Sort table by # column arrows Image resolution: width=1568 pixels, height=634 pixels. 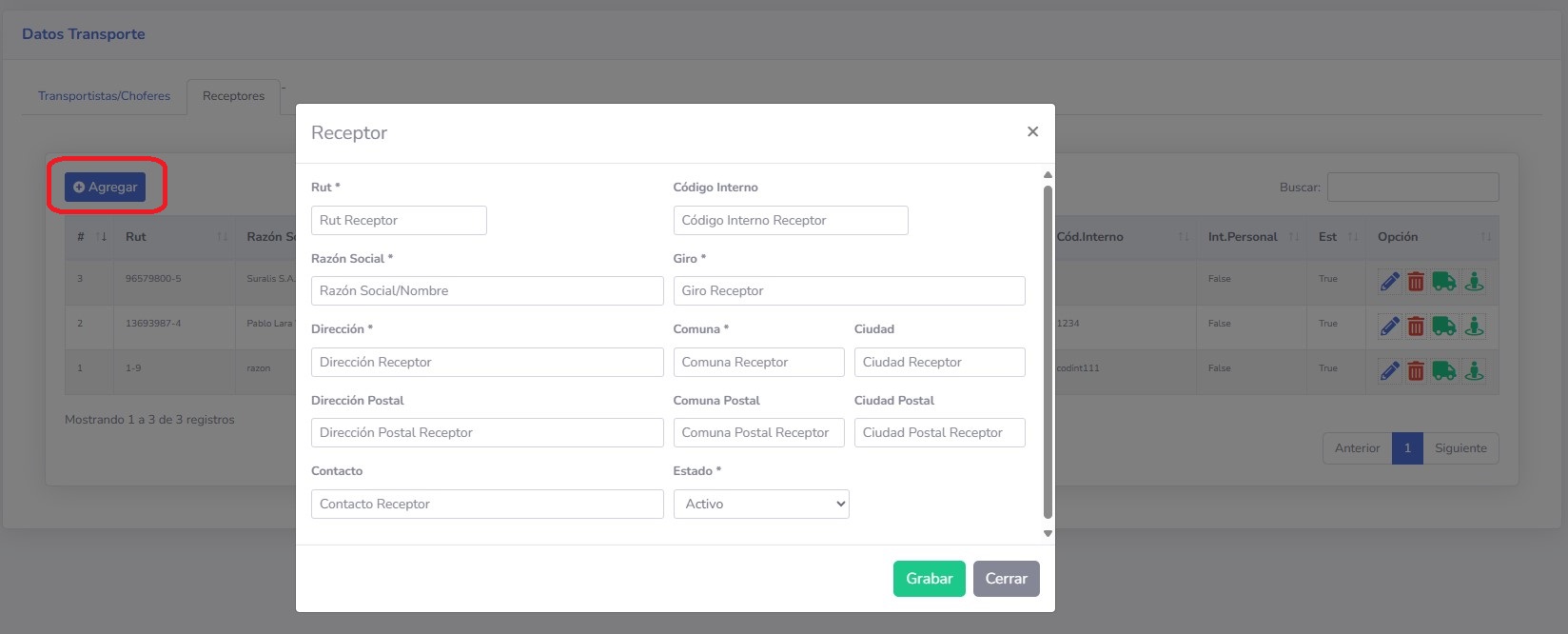point(101,237)
